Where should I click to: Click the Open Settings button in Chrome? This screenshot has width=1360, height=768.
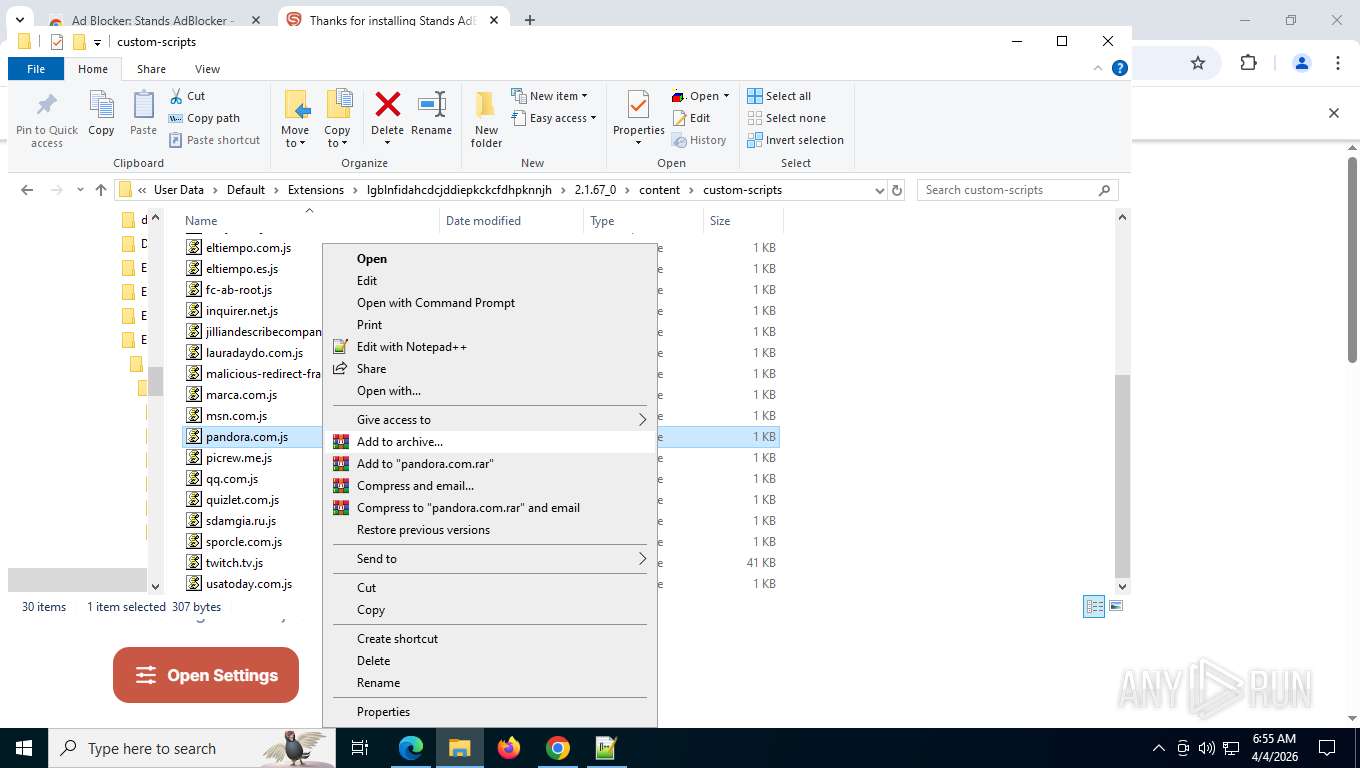click(x=206, y=675)
